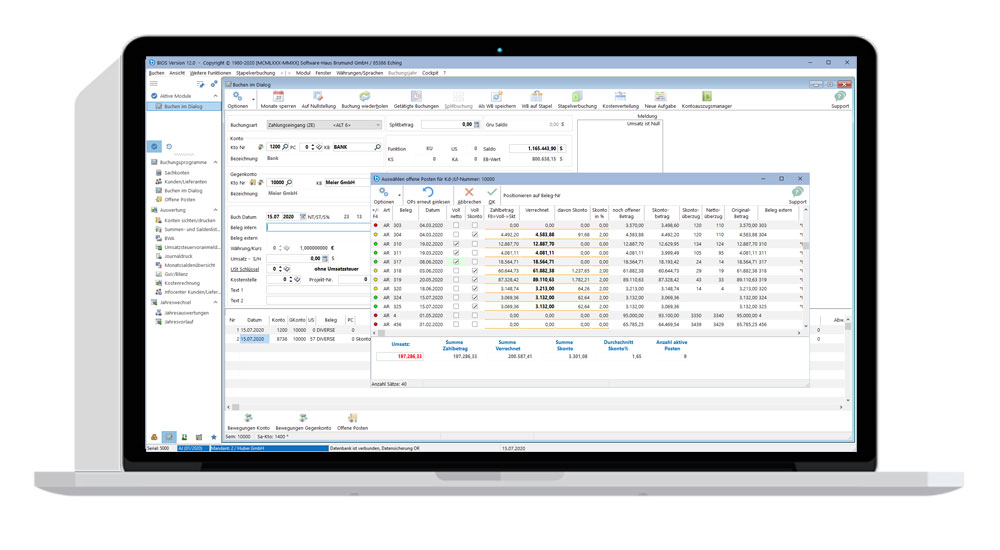Click the history clock icon in sidebar

coord(169,147)
